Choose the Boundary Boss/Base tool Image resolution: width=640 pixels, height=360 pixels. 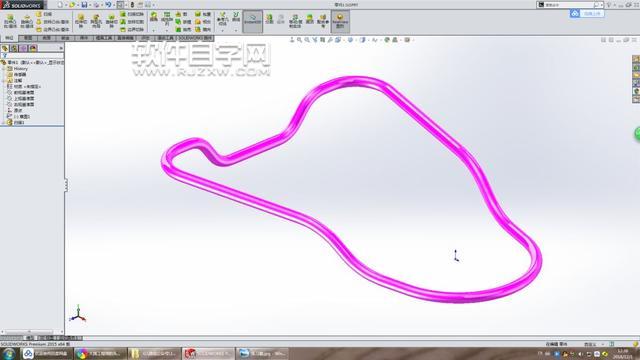coord(52,30)
